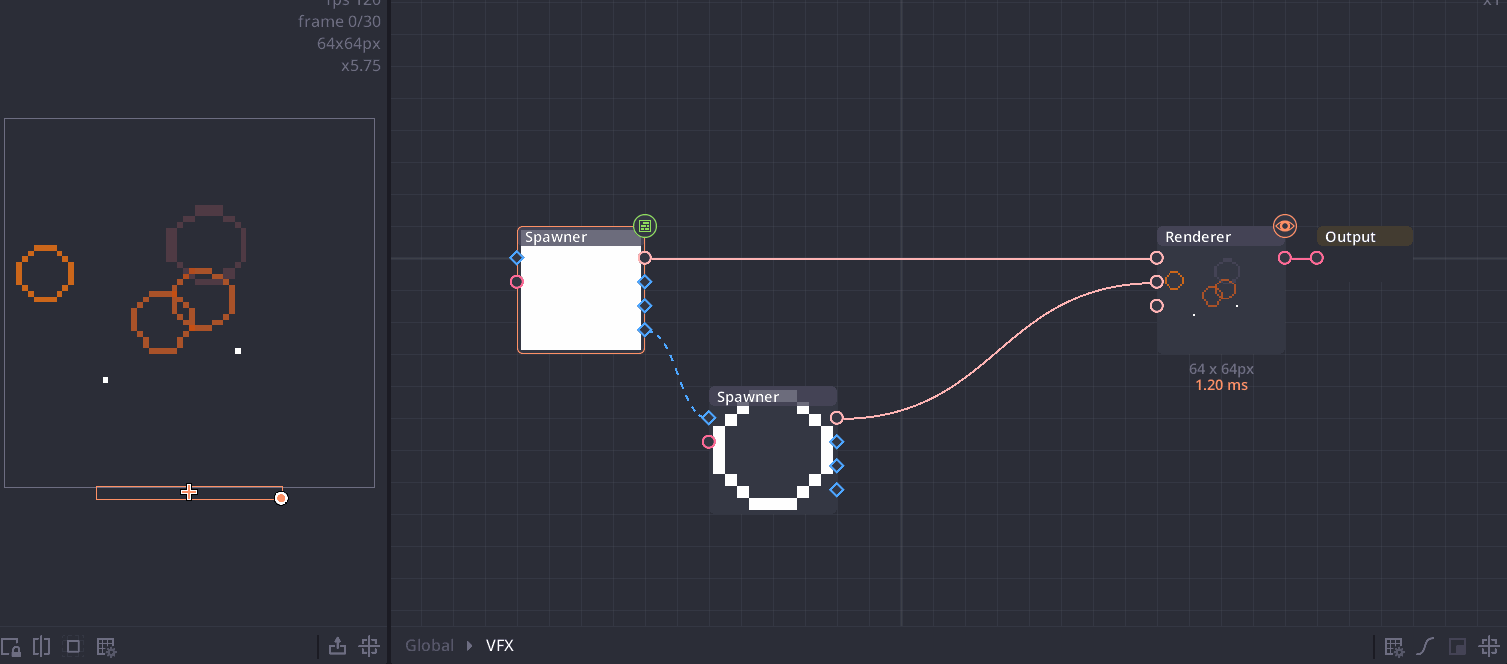The width and height of the screenshot is (1507, 664).
Task: Click the x5.75 zoom level text
Action: [x=360, y=66]
